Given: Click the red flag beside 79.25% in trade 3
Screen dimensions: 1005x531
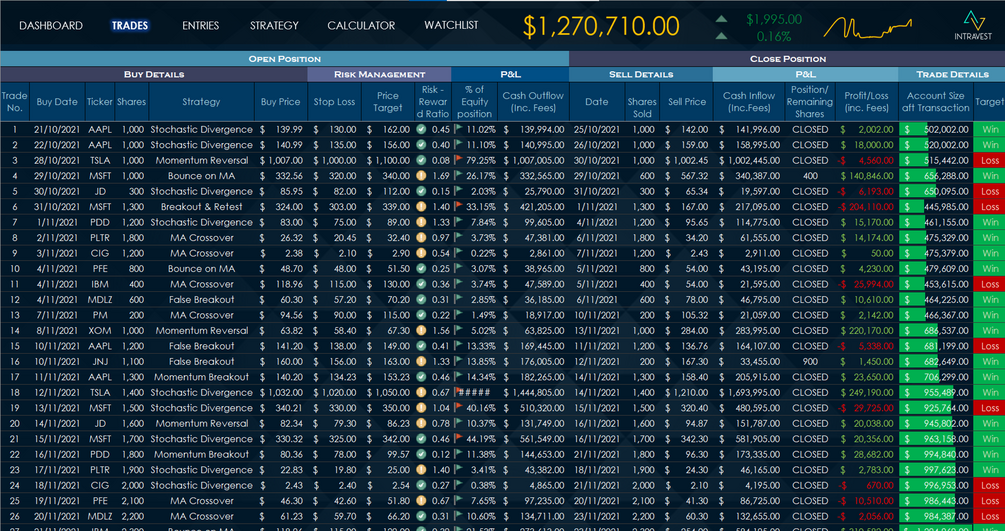Looking at the screenshot, I should 458,160.
